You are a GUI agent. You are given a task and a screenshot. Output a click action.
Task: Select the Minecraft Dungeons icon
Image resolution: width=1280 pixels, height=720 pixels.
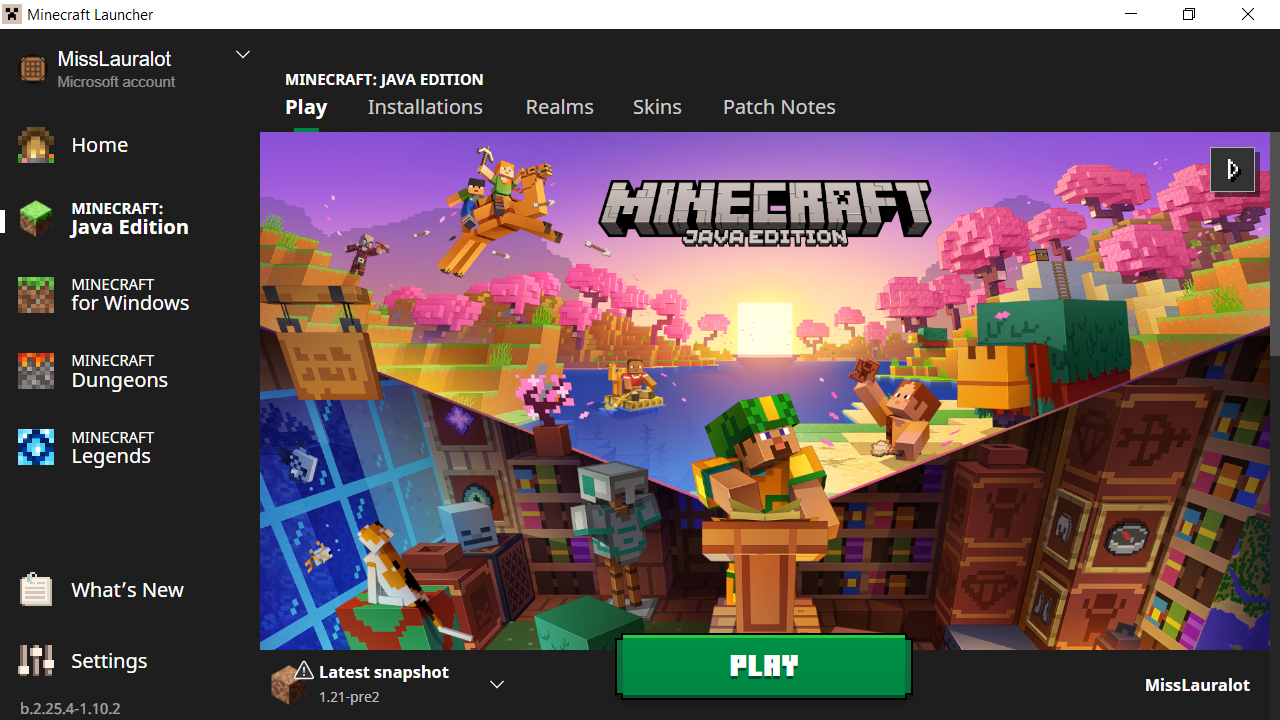(36, 371)
